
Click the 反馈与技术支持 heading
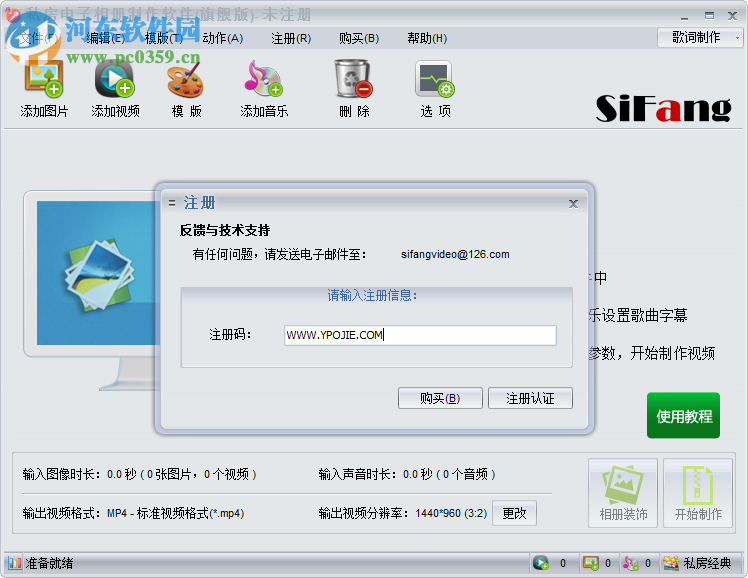tap(225, 230)
